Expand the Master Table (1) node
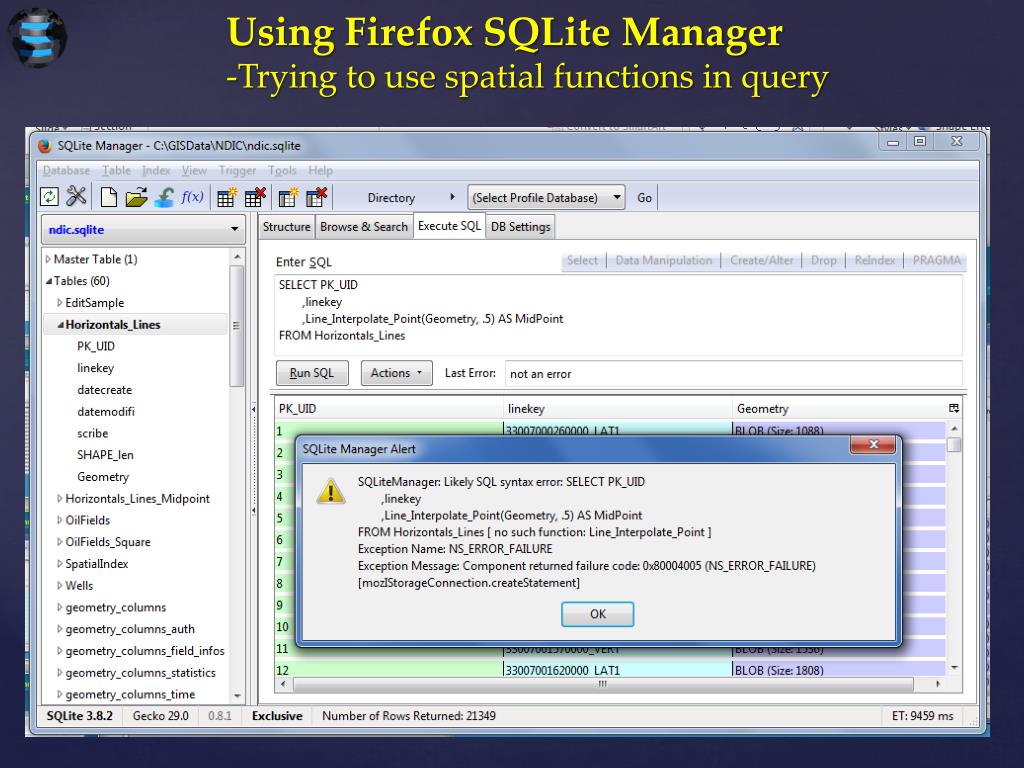Image resolution: width=1024 pixels, height=768 pixels. coord(48,259)
